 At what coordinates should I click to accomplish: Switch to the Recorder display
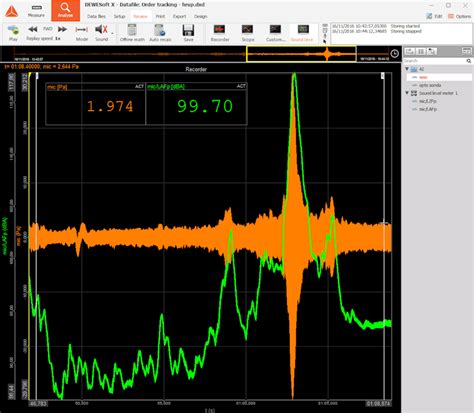coord(220,29)
